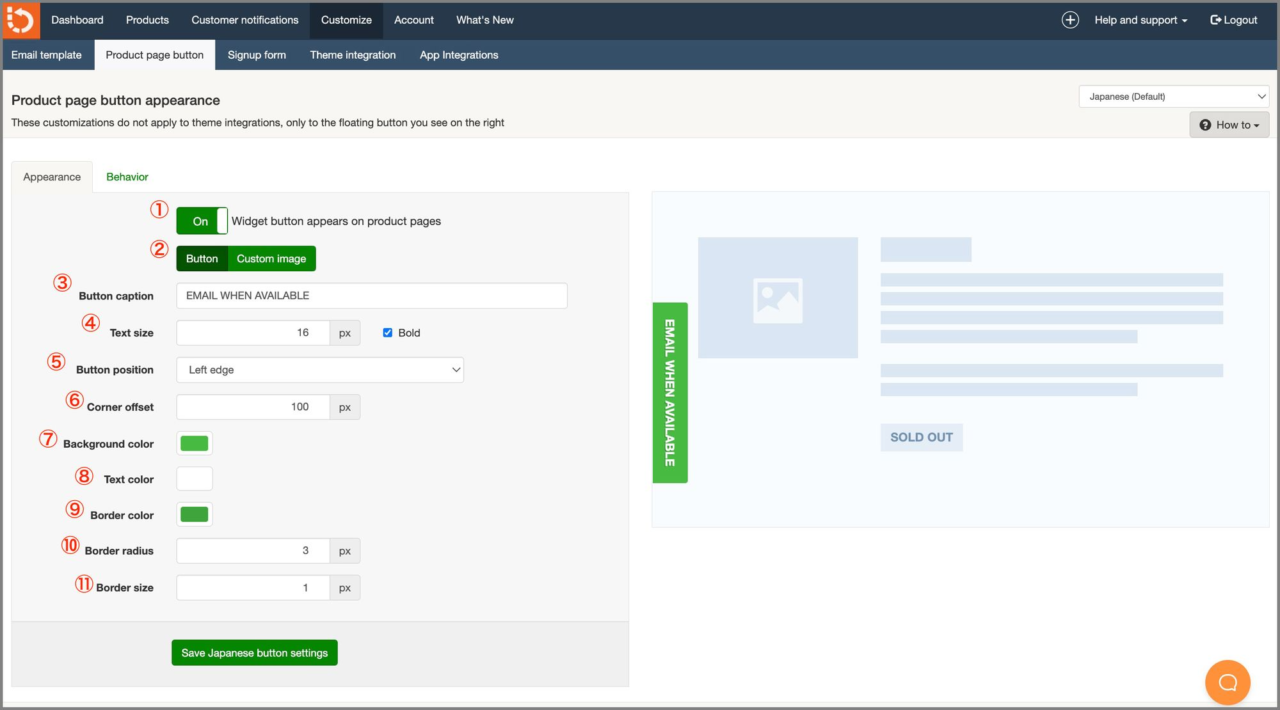This screenshot has height=710, width=1280.
Task: Switch to the Behavior tab
Action: pos(127,177)
